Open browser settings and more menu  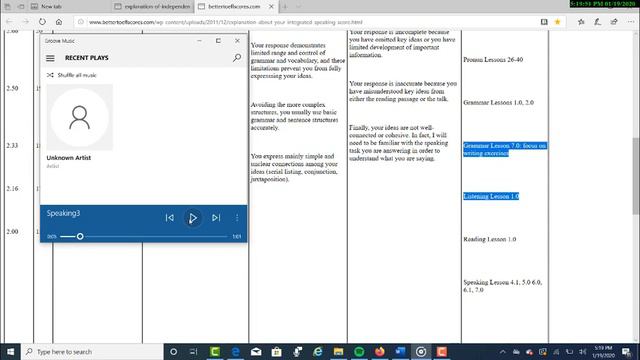pyautogui.click(x=631, y=22)
